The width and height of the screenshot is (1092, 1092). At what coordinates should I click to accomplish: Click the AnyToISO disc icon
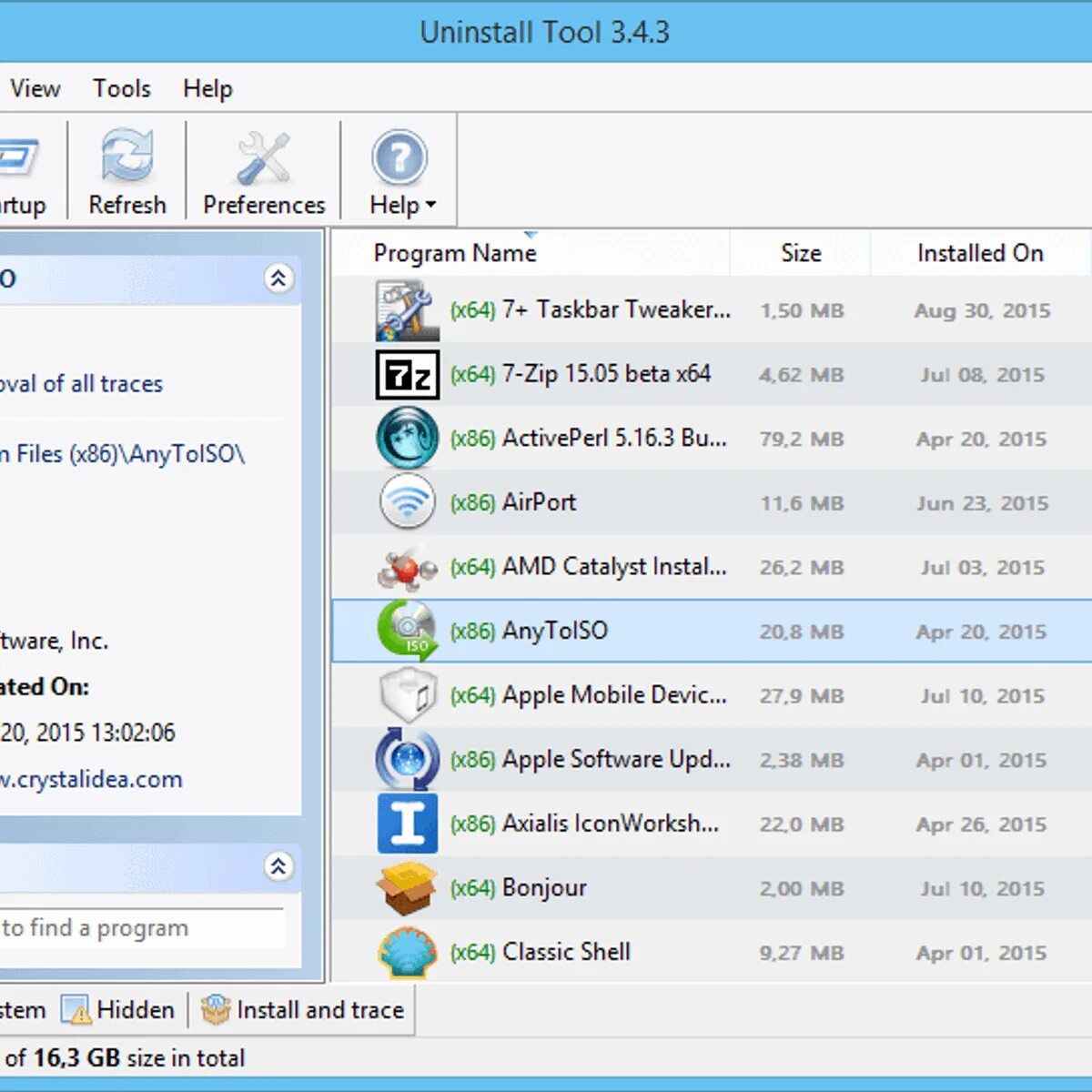[x=407, y=630]
